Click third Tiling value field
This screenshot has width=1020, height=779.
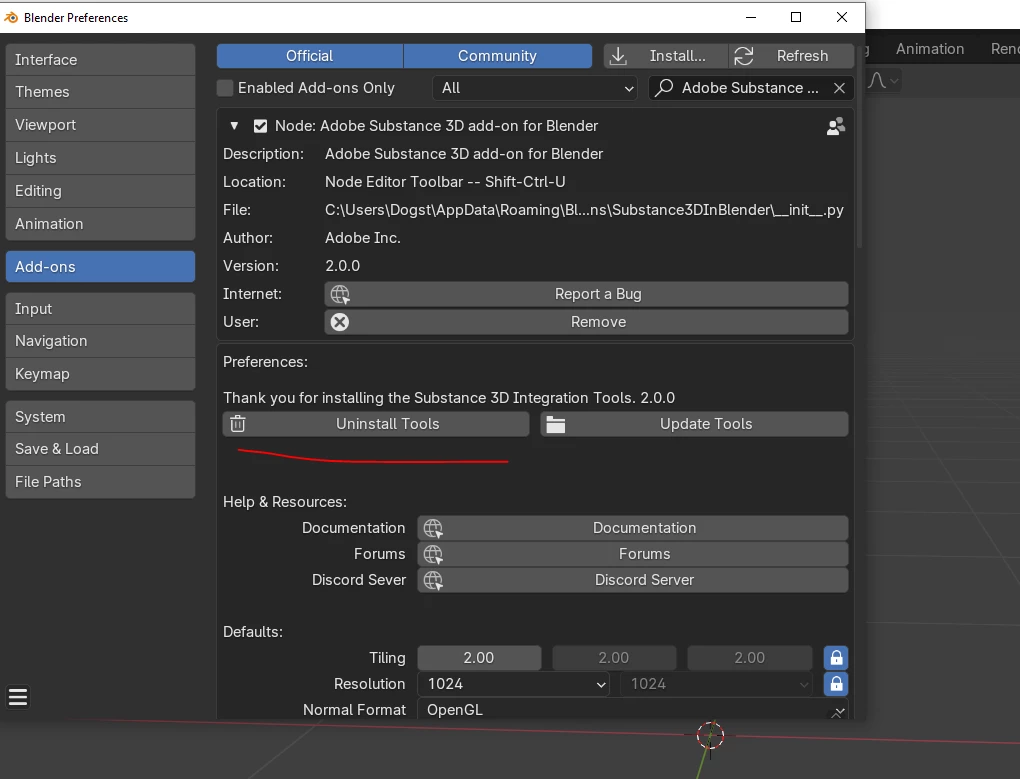click(x=749, y=658)
